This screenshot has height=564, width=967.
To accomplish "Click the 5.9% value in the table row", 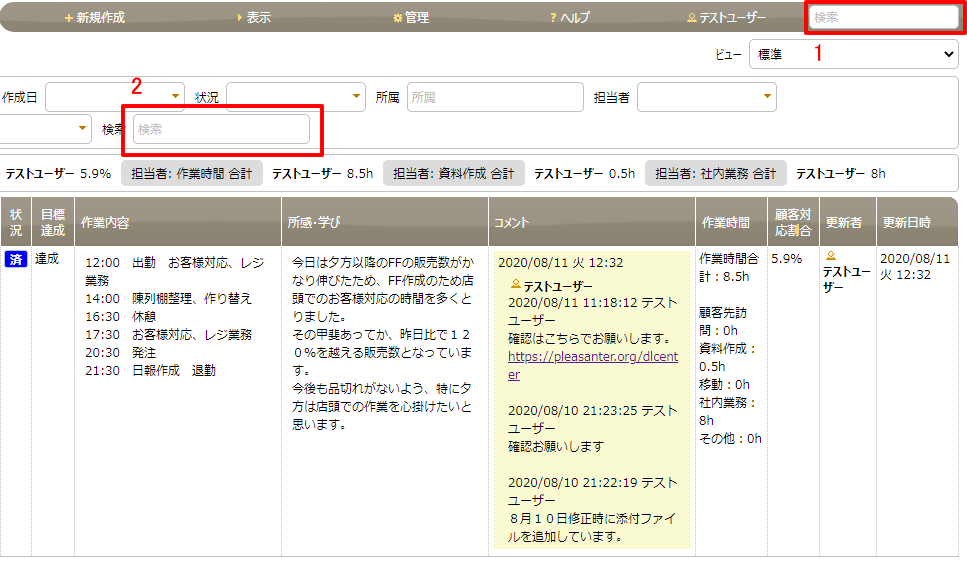I will [787, 259].
